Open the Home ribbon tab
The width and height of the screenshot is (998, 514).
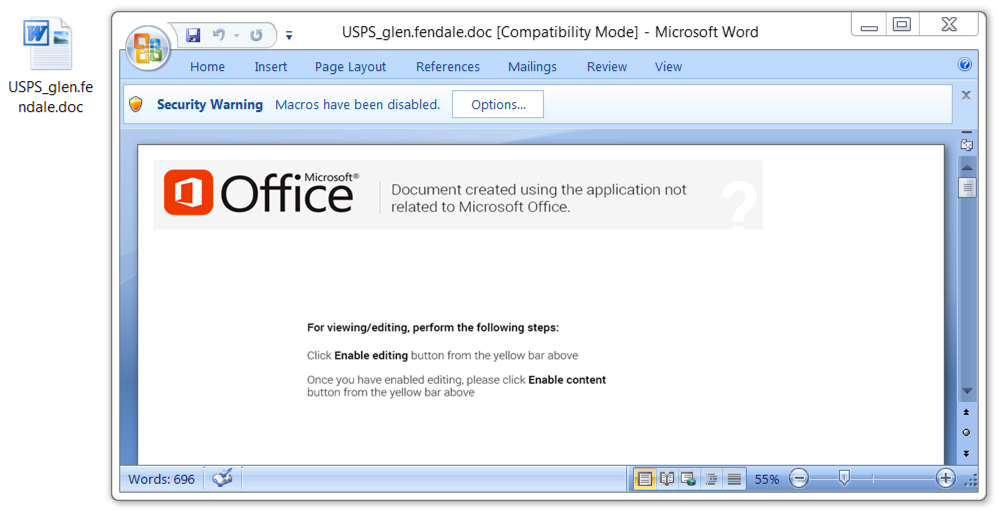(x=207, y=67)
